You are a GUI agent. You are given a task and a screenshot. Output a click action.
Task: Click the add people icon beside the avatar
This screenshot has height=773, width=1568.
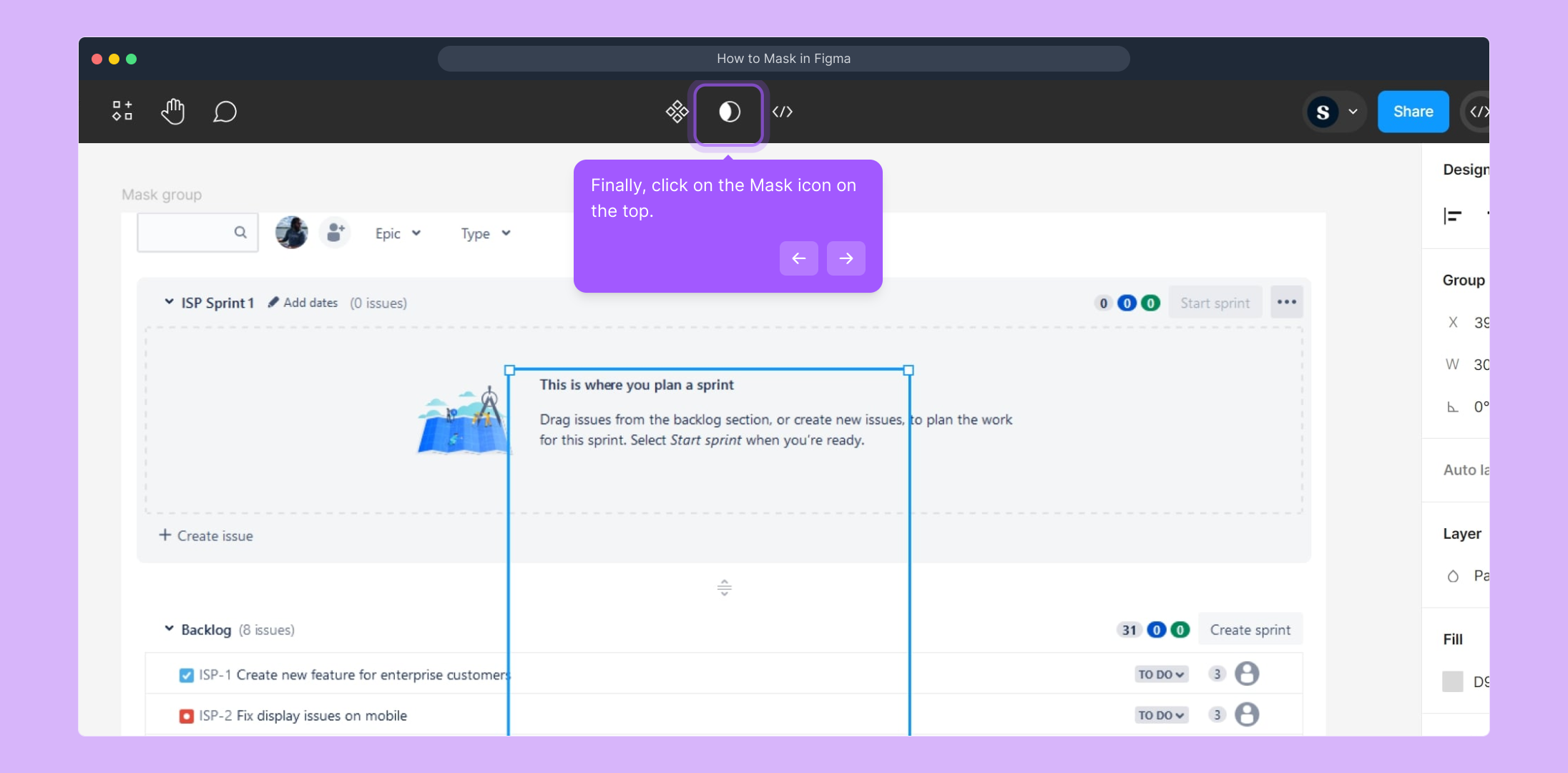(x=335, y=233)
